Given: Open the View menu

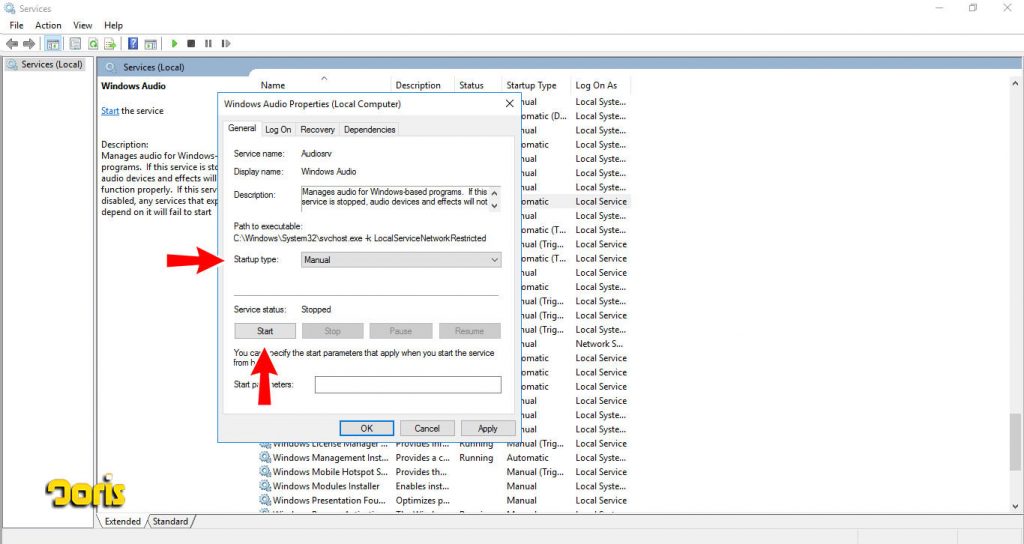Looking at the screenshot, I should tap(82, 25).
